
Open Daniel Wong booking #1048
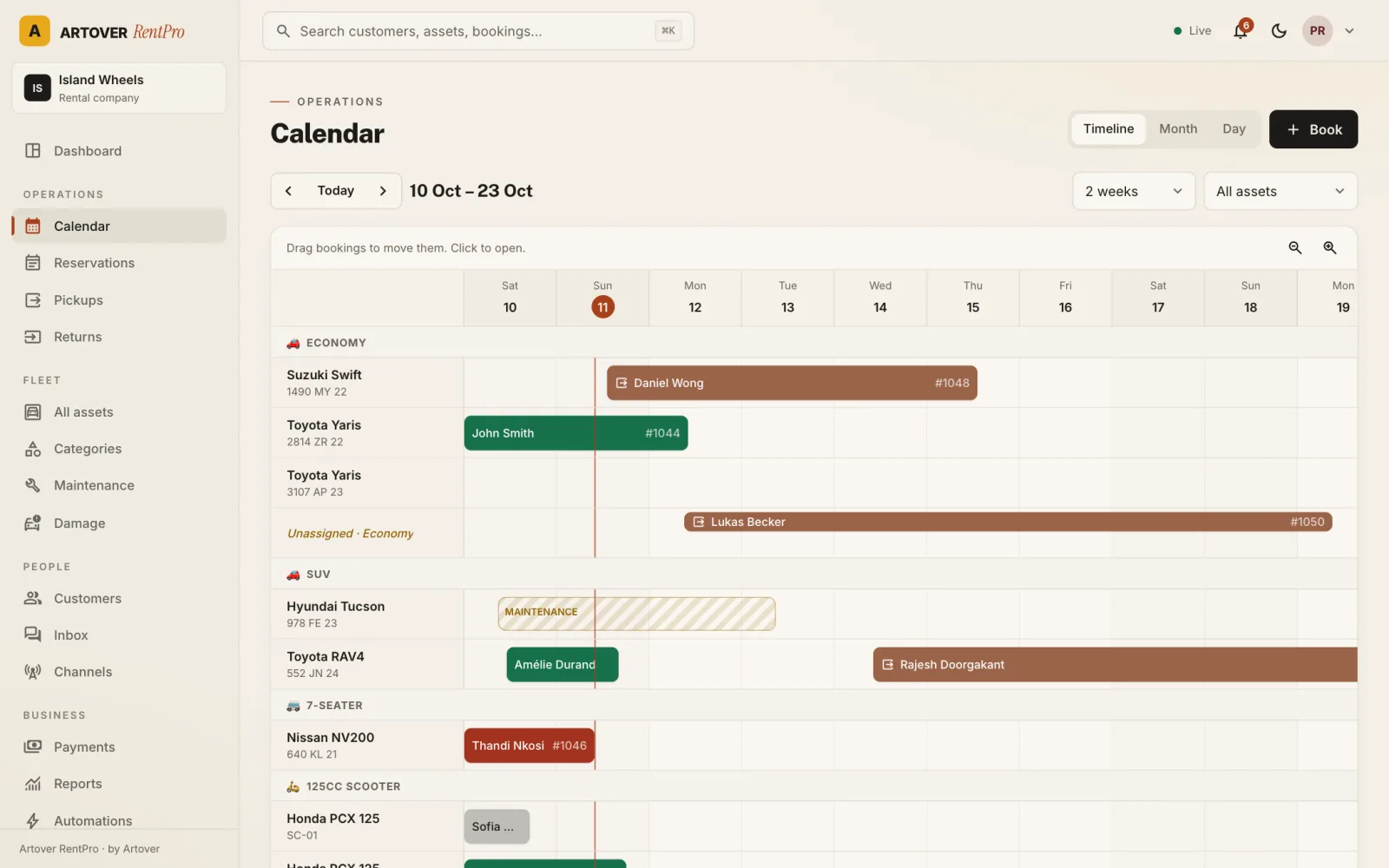pos(792,383)
